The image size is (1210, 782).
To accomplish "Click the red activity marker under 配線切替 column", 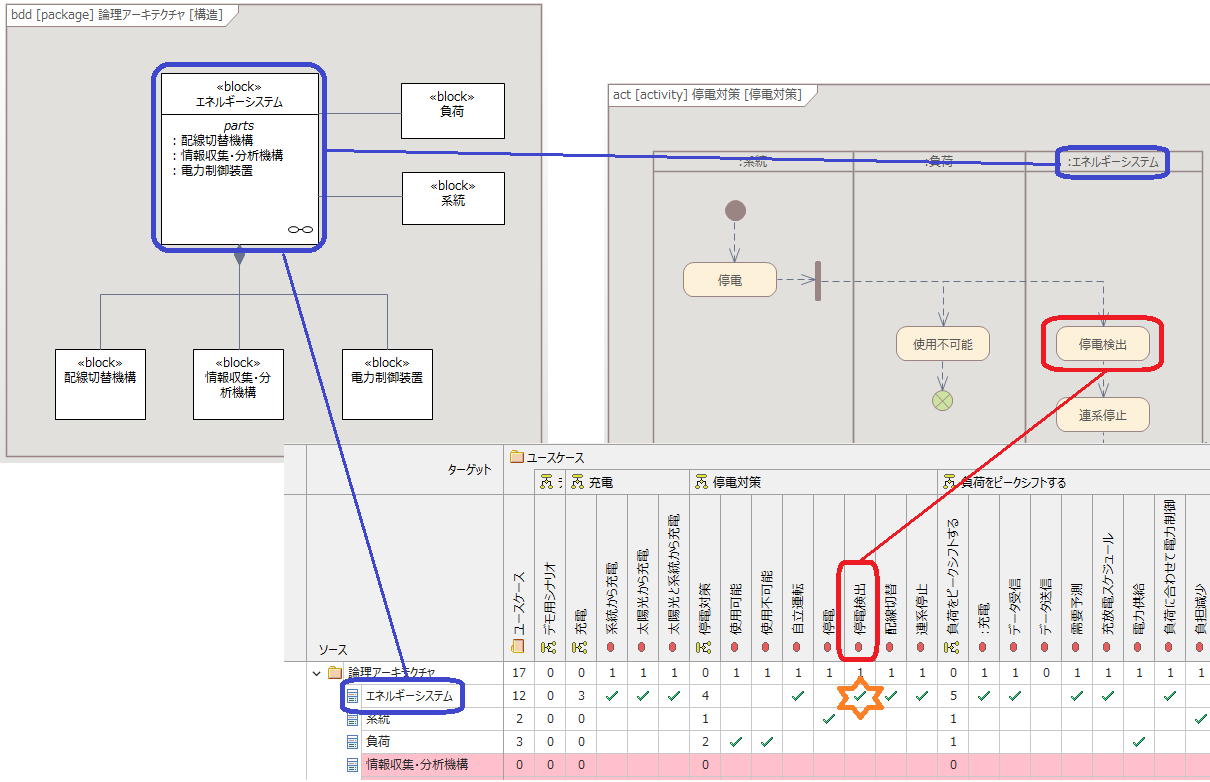I will pyautogui.click(x=890, y=649).
